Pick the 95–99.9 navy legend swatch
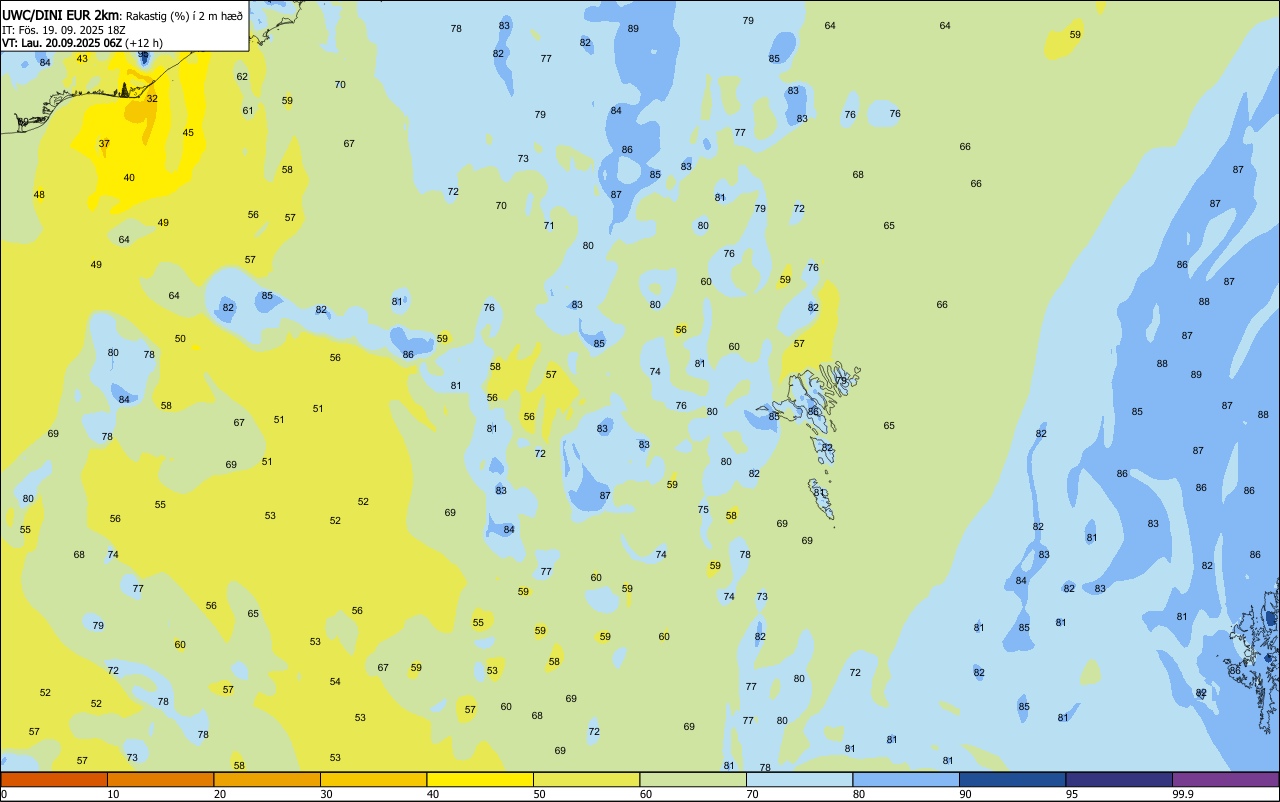 pyautogui.click(x=1119, y=779)
